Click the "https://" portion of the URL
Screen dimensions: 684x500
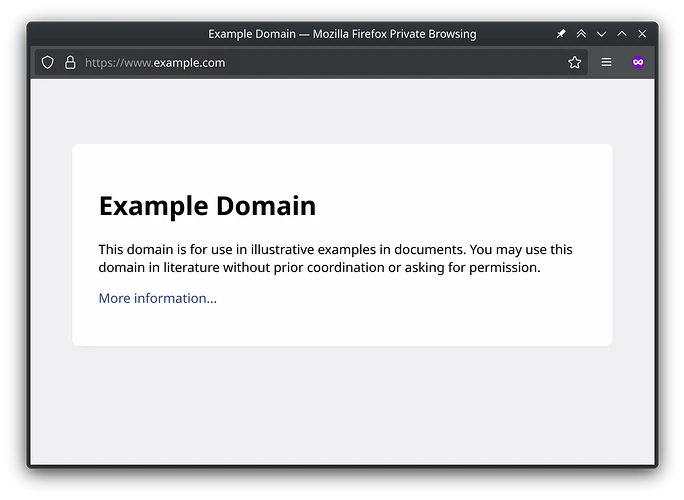(103, 62)
